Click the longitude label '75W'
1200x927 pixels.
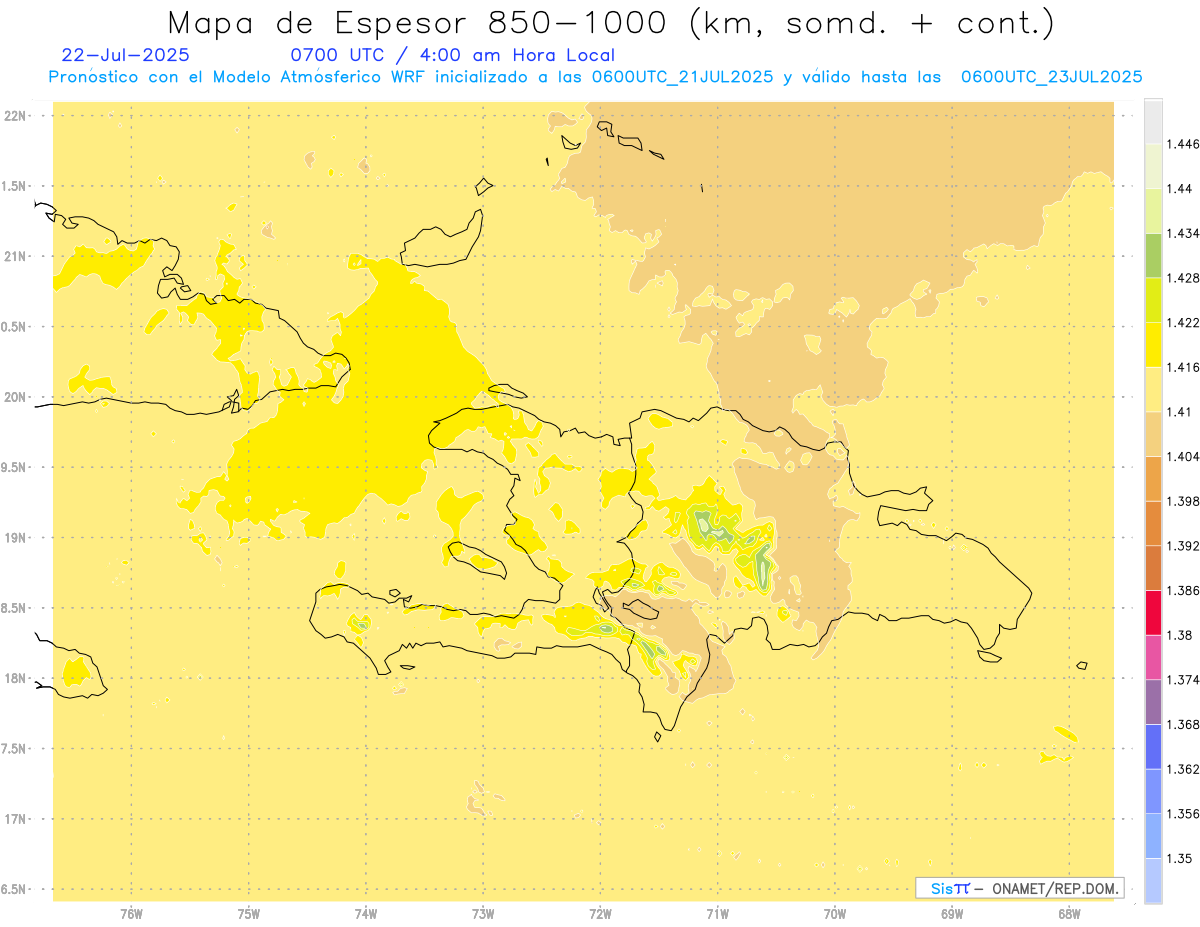coord(249,914)
